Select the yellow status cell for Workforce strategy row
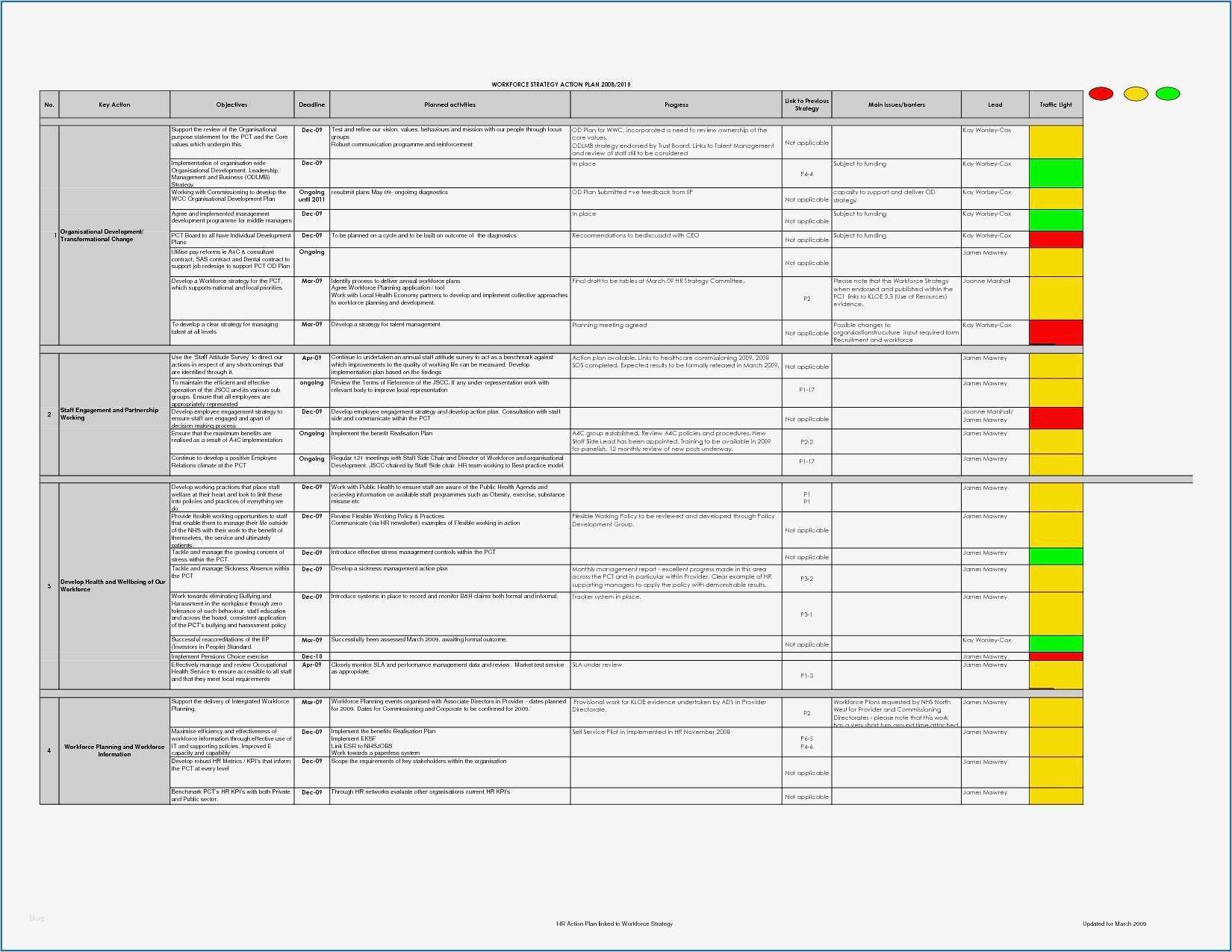This screenshot has width=1232, height=952. (1055, 296)
